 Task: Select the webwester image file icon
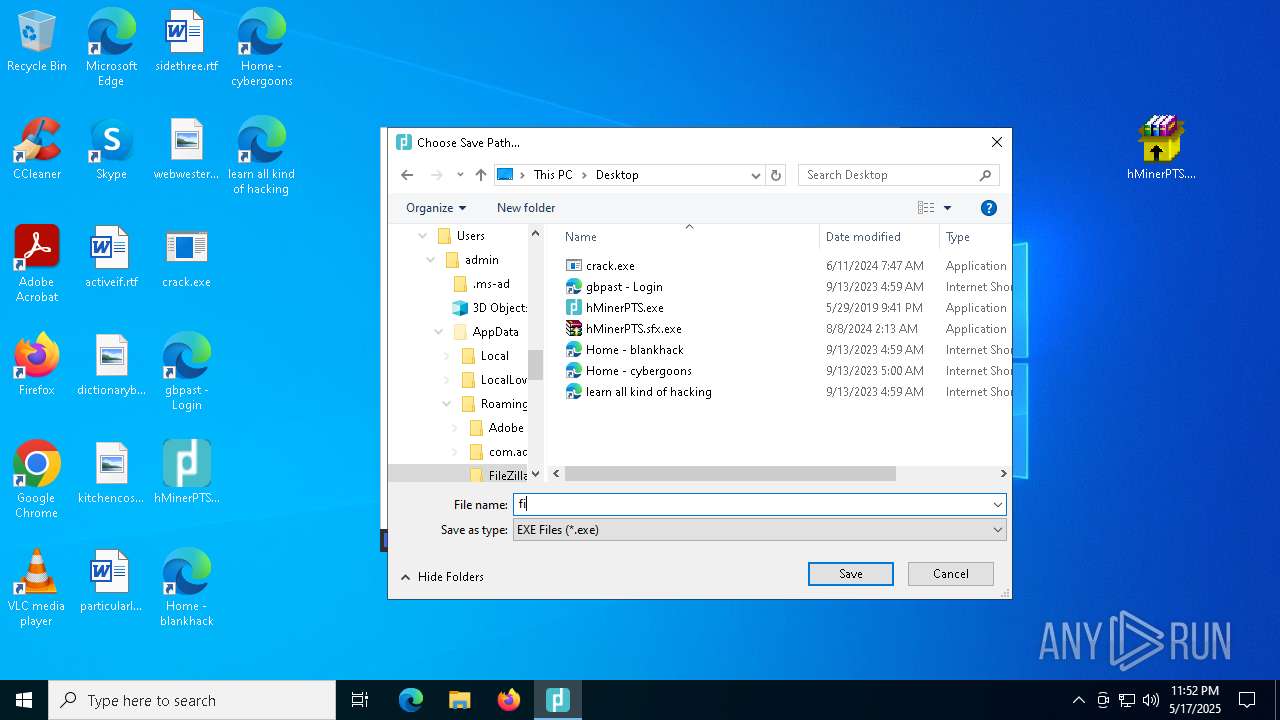[186, 150]
